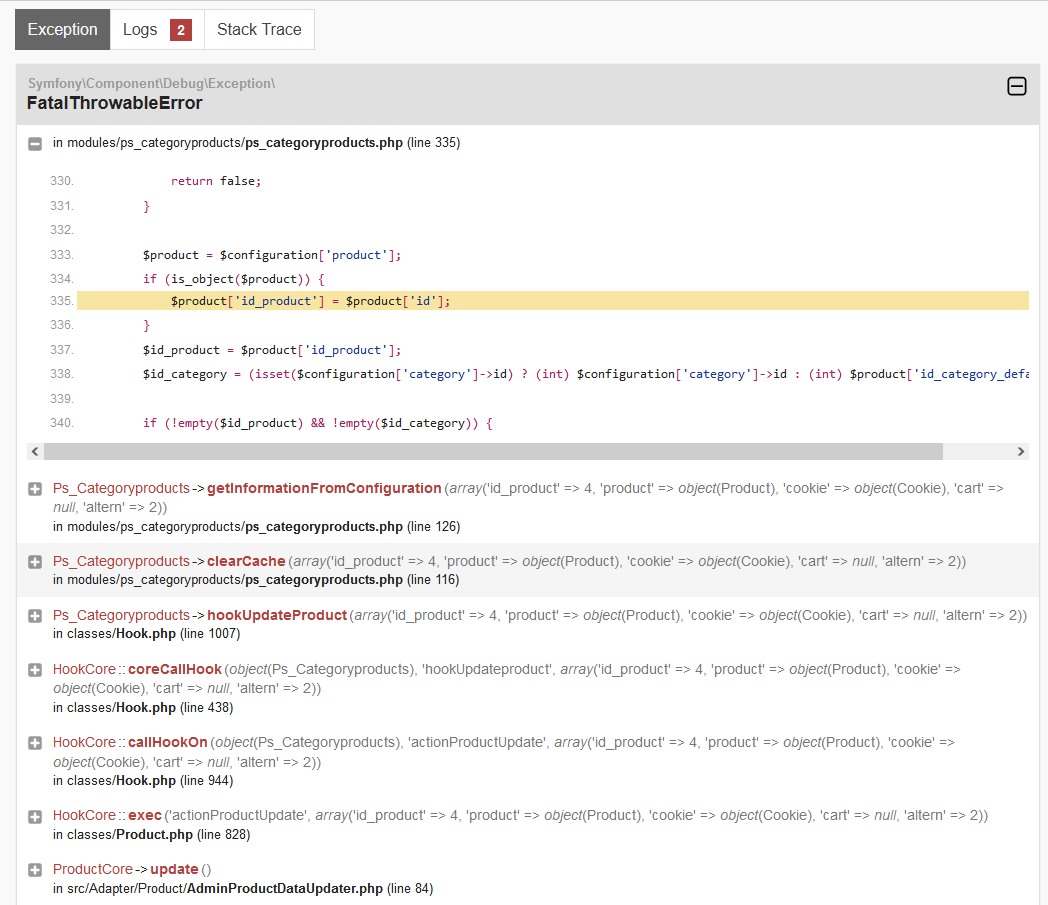This screenshot has height=905, width=1048.
Task: Expand the HookCore exec trace entry
Action: [x=35, y=816]
